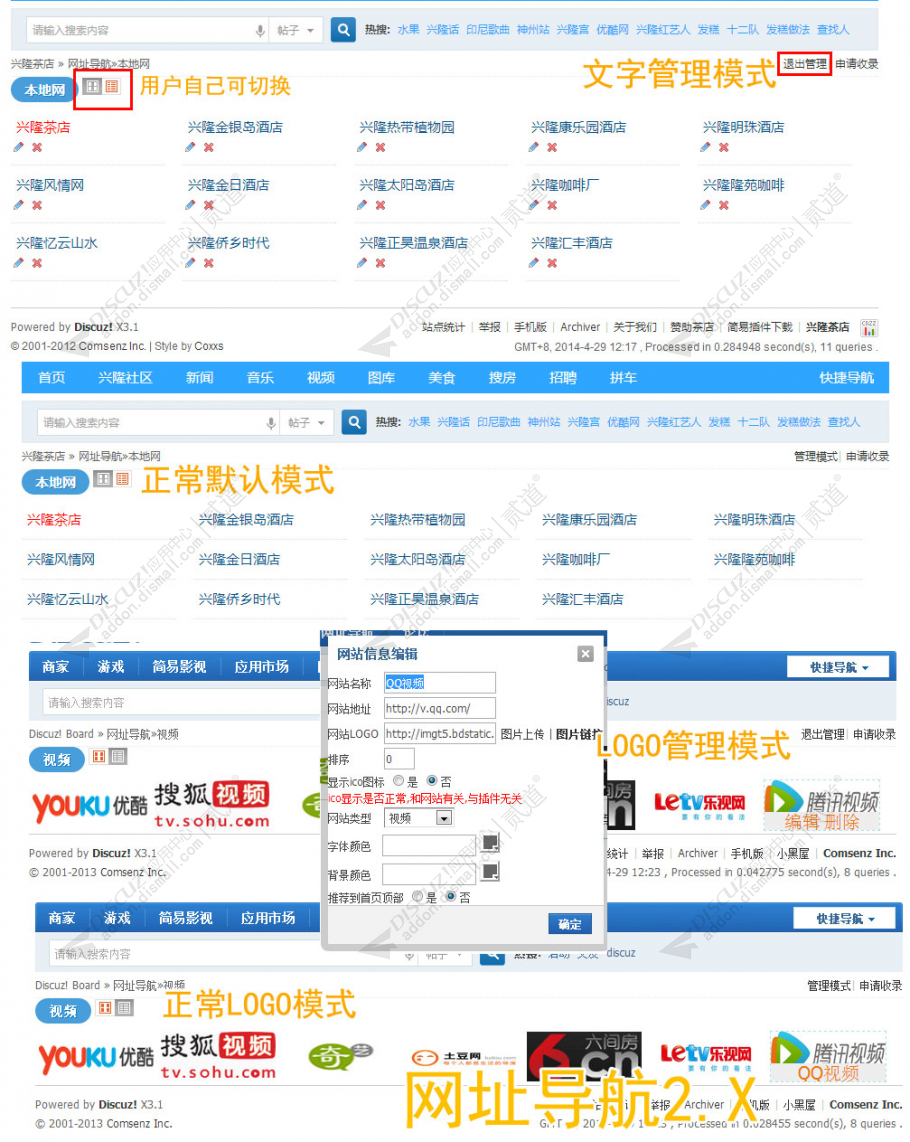
Task: Expand the 网站类型 dropdown showing 视频
Action: tap(445, 818)
